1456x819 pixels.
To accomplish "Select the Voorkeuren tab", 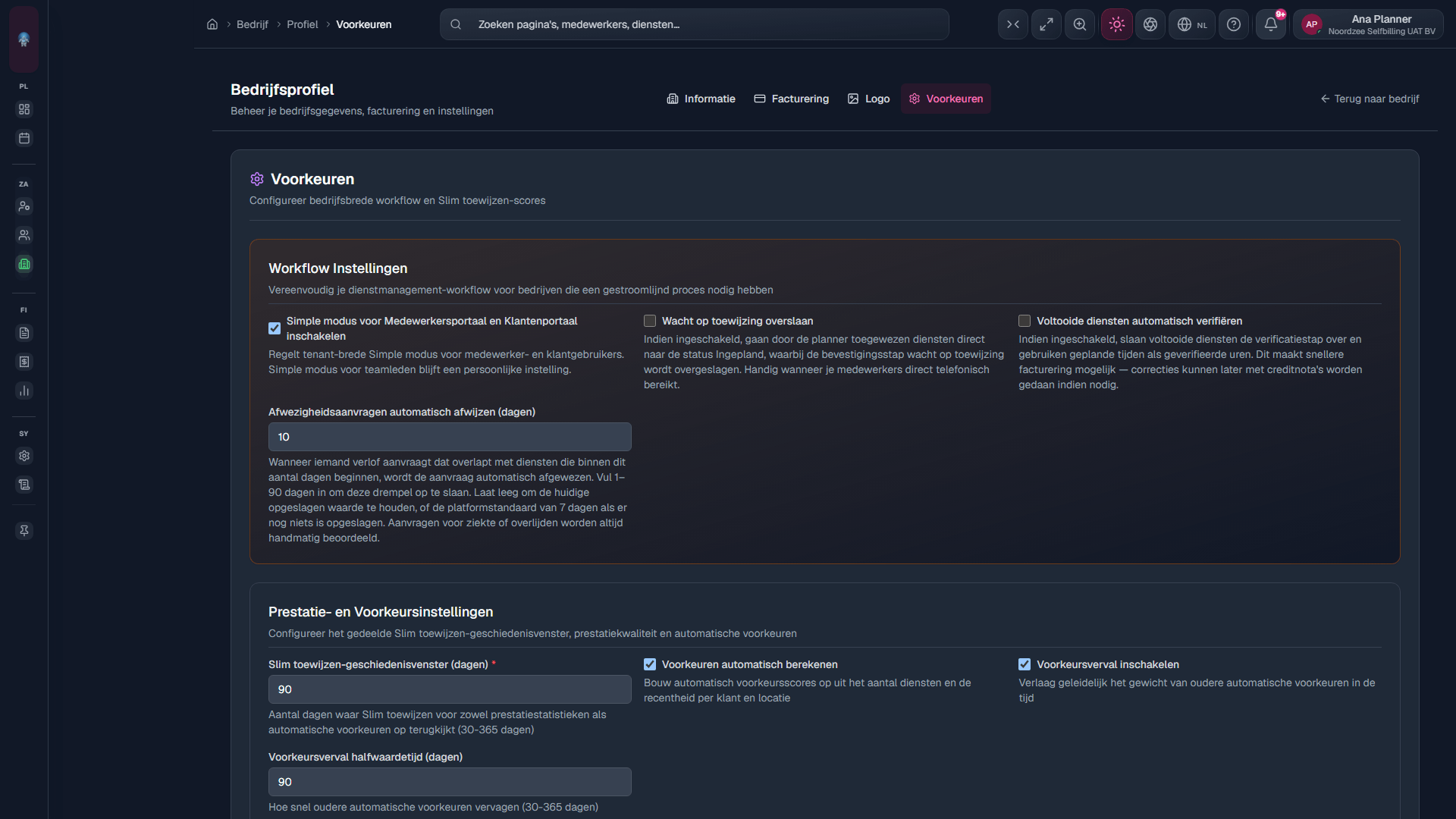I will pos(946,99).
